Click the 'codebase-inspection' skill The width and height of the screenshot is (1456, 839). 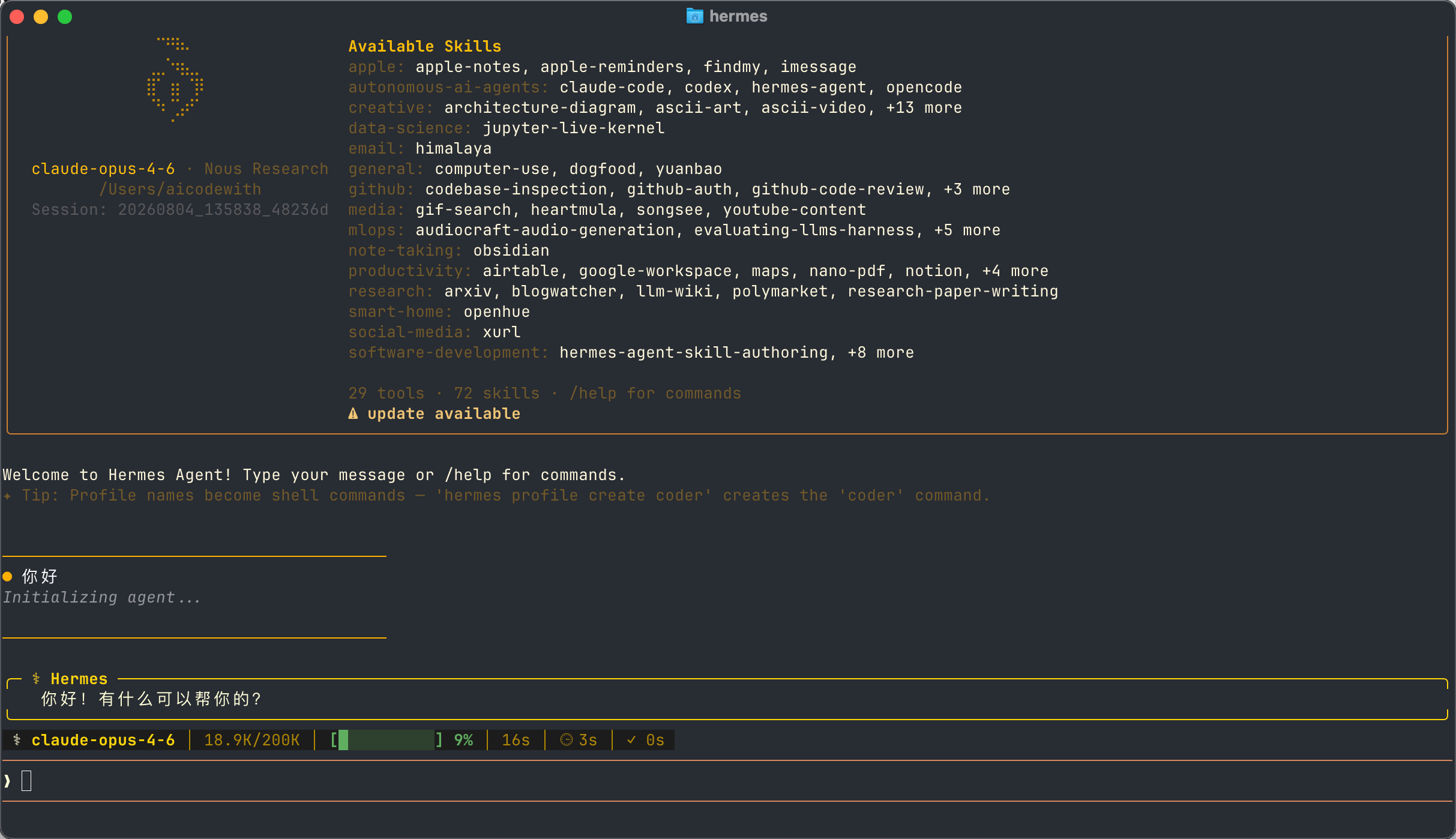[x=516, y=189]
